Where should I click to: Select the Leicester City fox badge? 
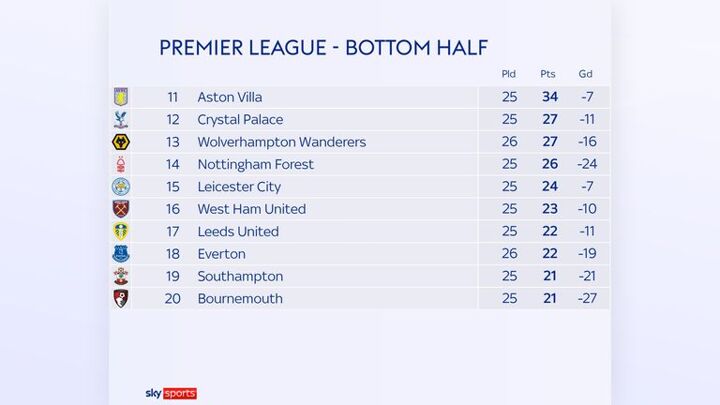click(x=121, y=187)
